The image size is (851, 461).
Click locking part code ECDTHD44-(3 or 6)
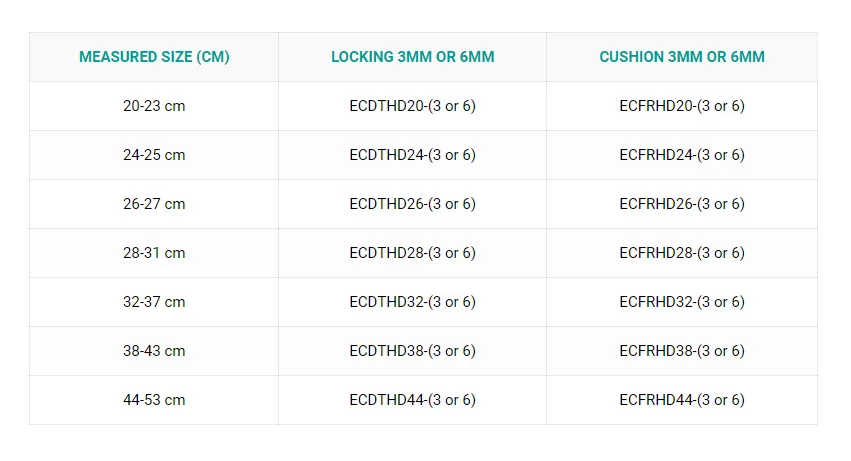pos(412,400)
